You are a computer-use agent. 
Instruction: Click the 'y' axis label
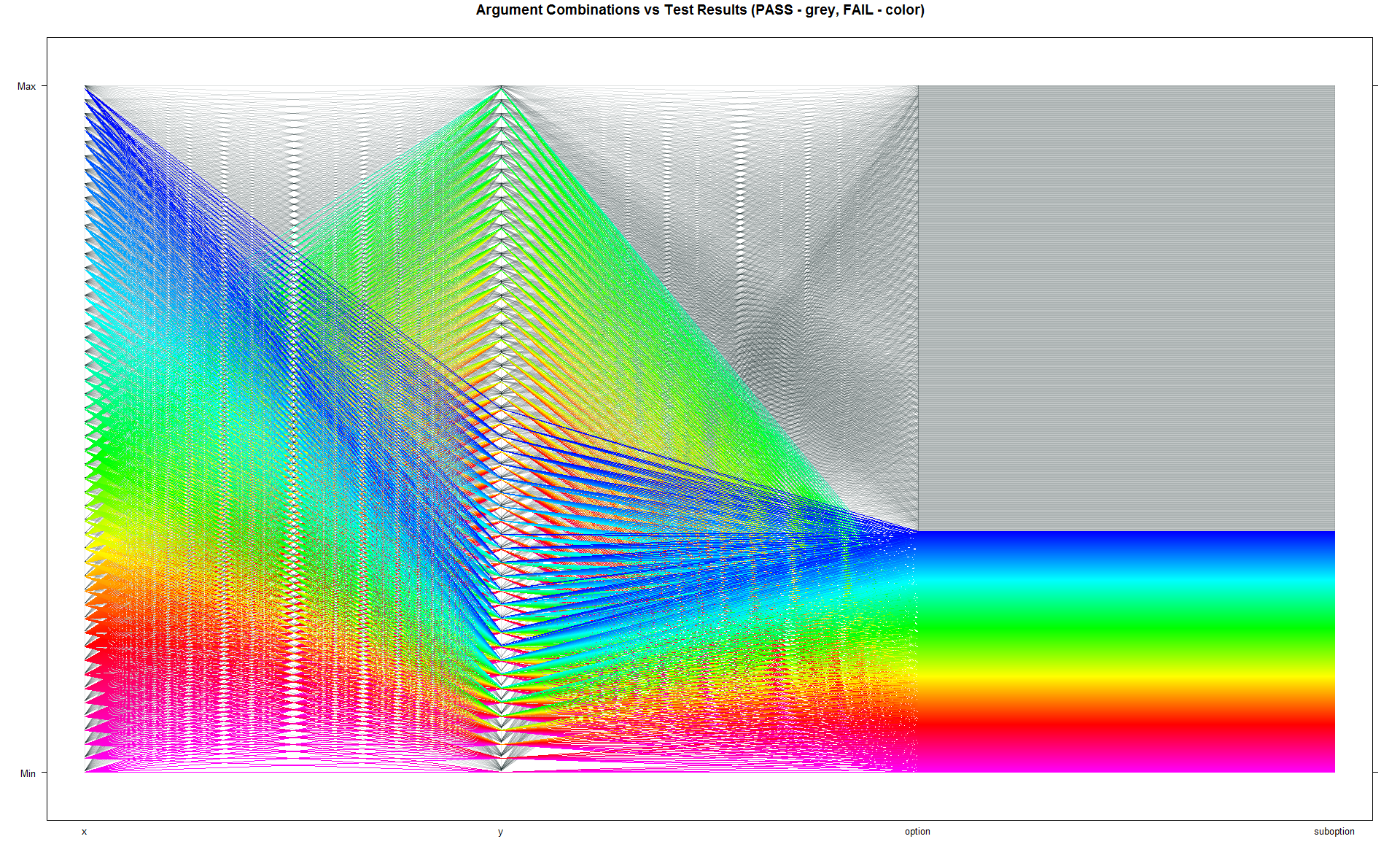[501, 832]
